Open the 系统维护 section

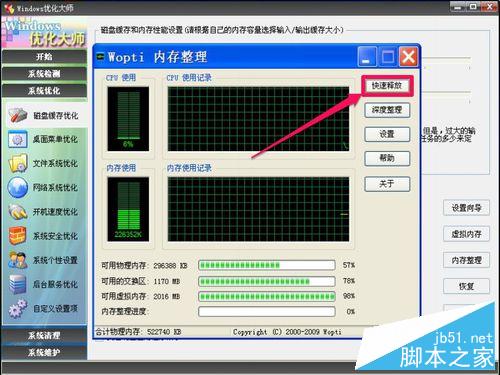pyautogui.click(x=44, y=352)
